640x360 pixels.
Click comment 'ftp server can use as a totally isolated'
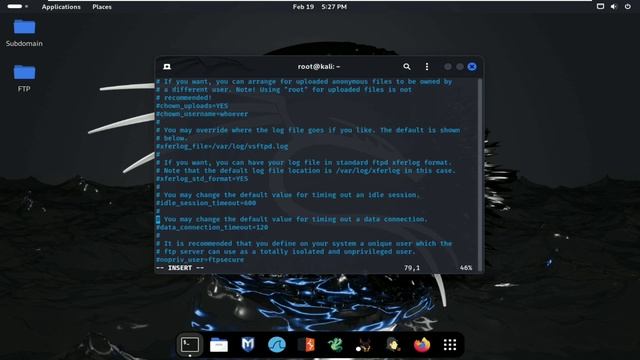pyautogui.click(x=286, y=251)
